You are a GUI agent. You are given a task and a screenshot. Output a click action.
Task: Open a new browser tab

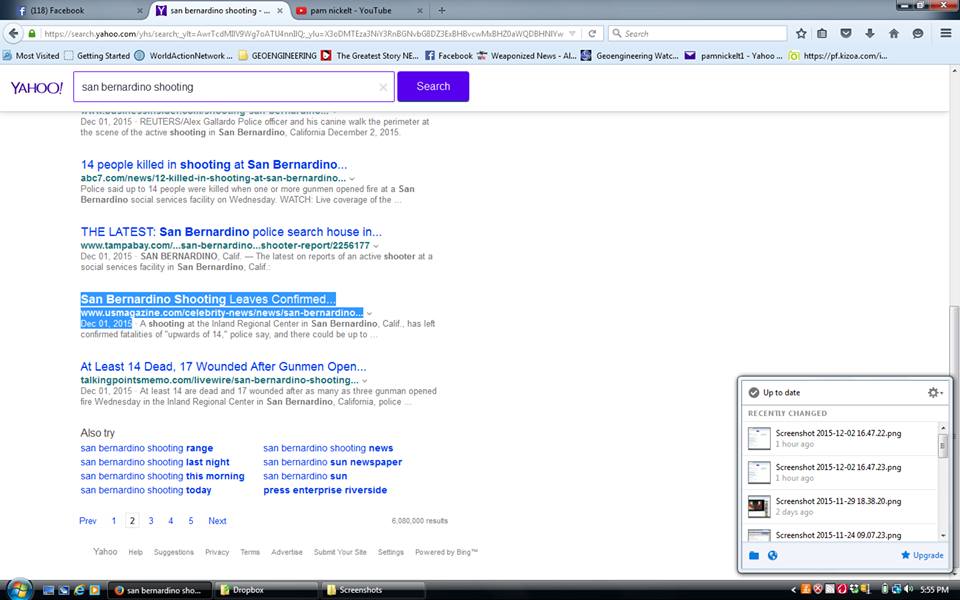441,10
